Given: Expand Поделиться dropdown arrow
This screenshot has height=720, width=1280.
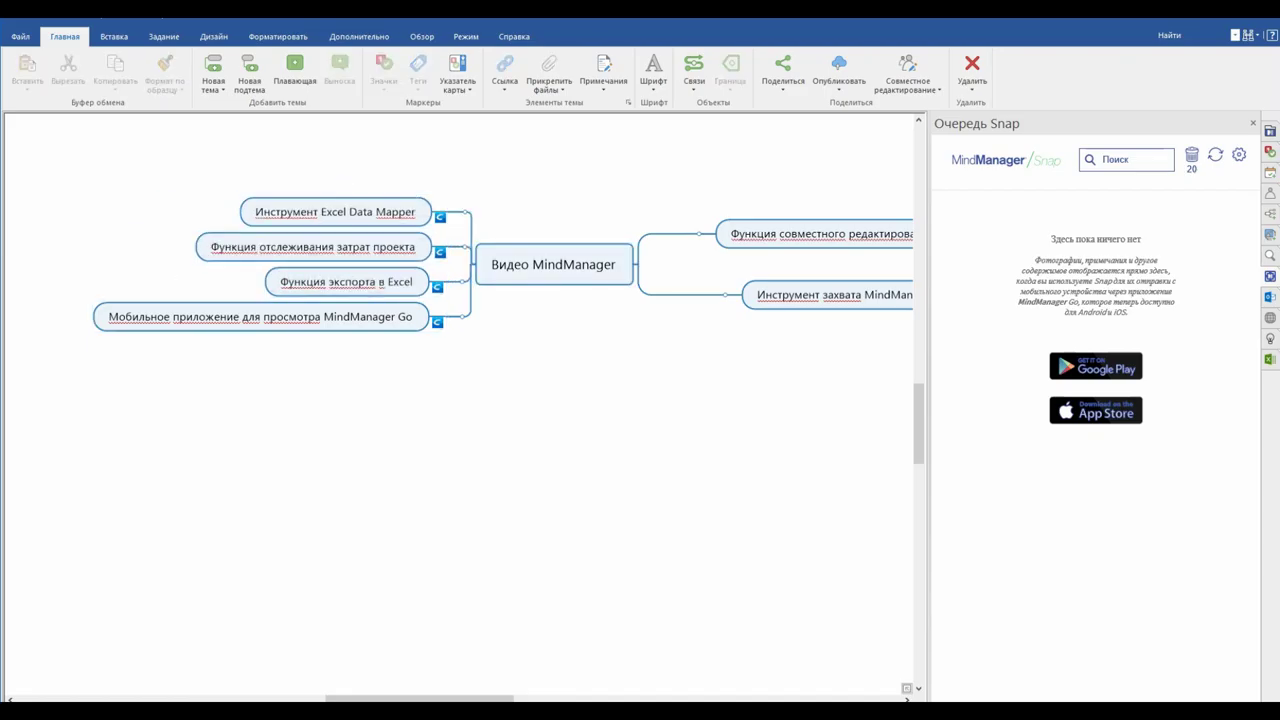Looking at the screenshot, I should point(783,90).
